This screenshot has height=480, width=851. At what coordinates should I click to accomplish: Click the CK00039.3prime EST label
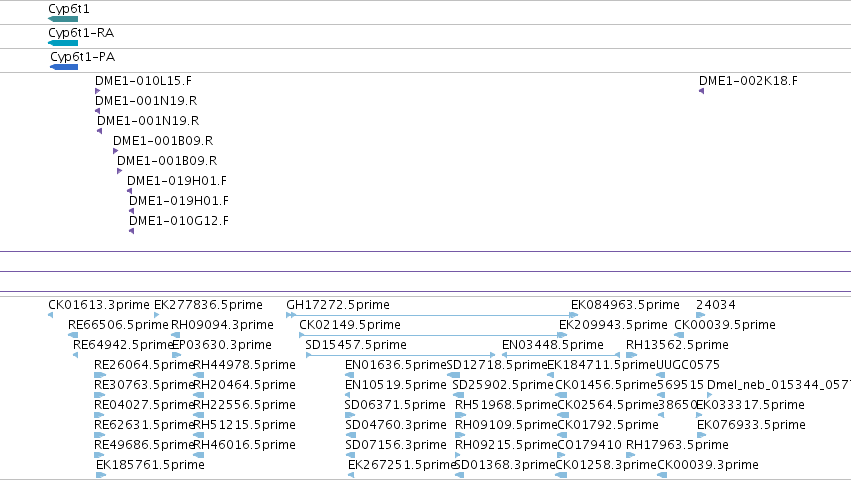(708, 466)
